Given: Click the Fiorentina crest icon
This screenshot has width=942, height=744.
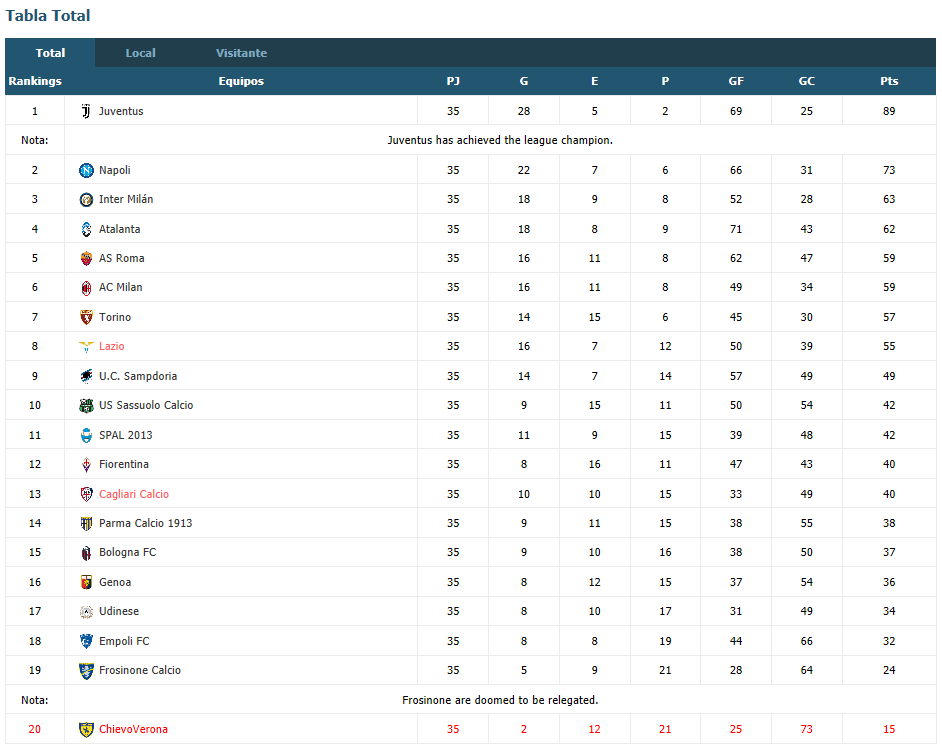Looking at the screenshot, I should (86, 465).
